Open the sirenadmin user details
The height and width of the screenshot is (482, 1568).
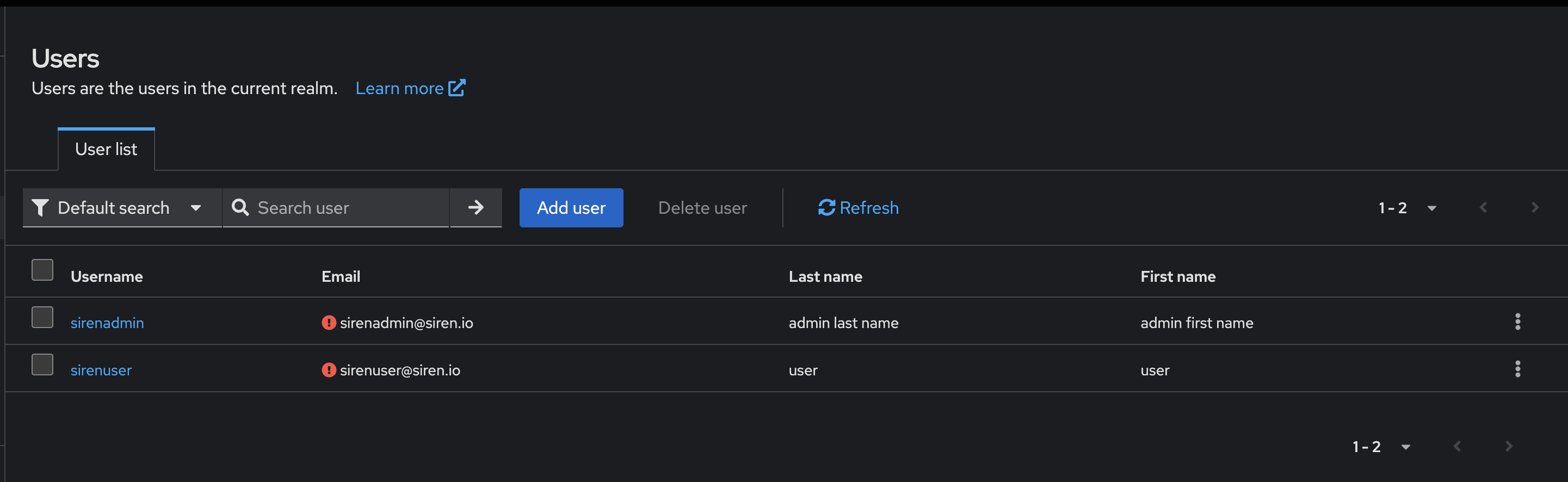pos(107,323)
